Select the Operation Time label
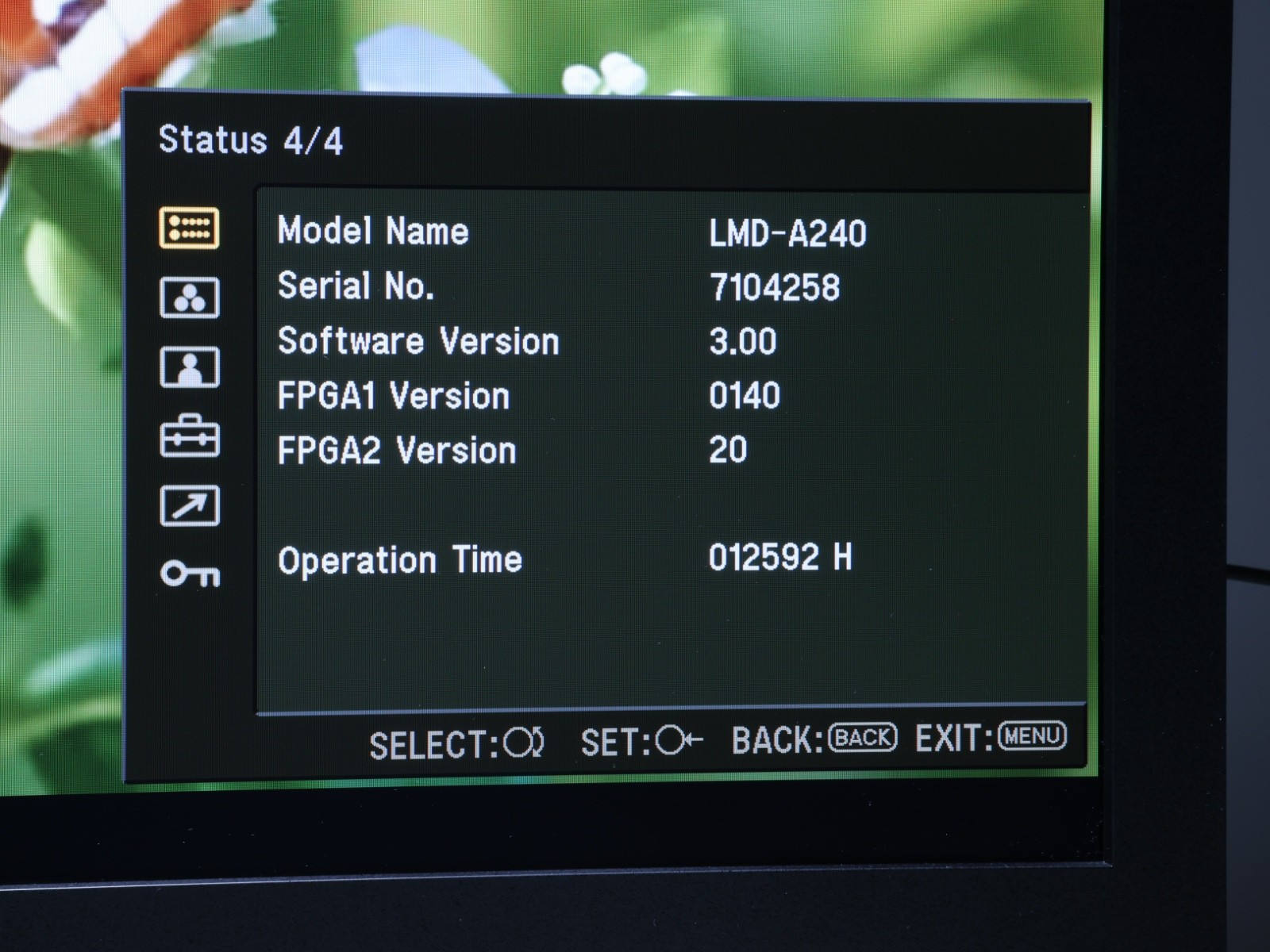The image size is (1270, 952). click(400, 560)
